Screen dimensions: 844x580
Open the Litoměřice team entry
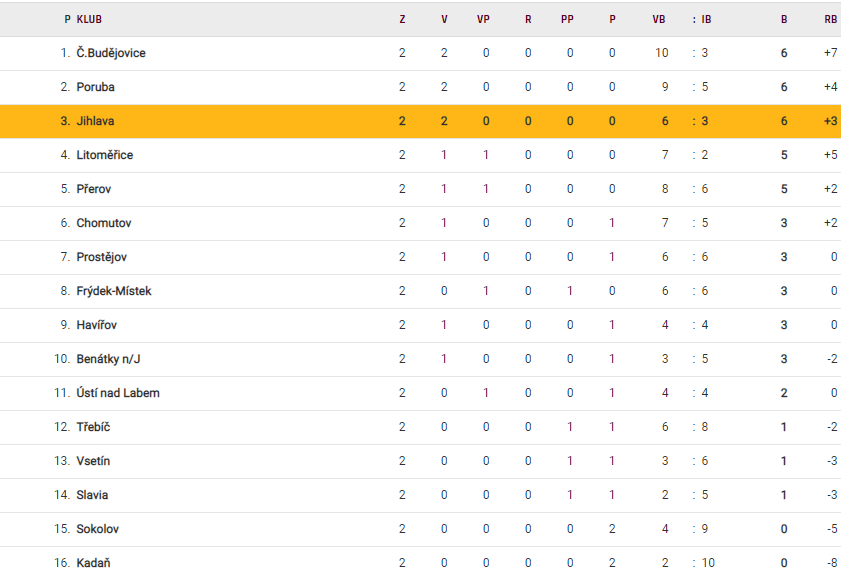click(x=105, y=155)
